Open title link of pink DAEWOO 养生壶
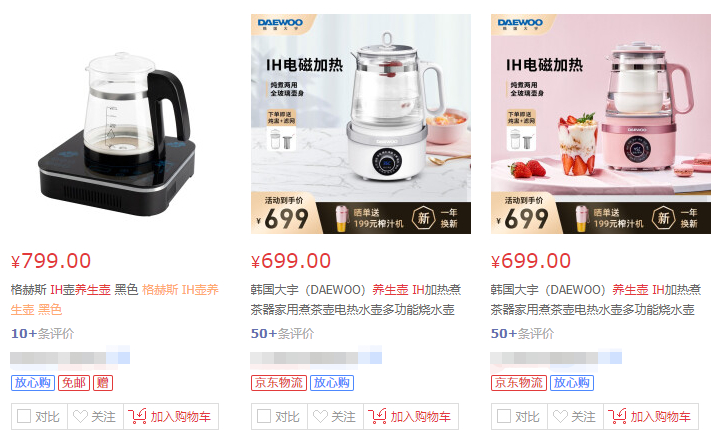The image size is (726, 445). pos(595,300)
